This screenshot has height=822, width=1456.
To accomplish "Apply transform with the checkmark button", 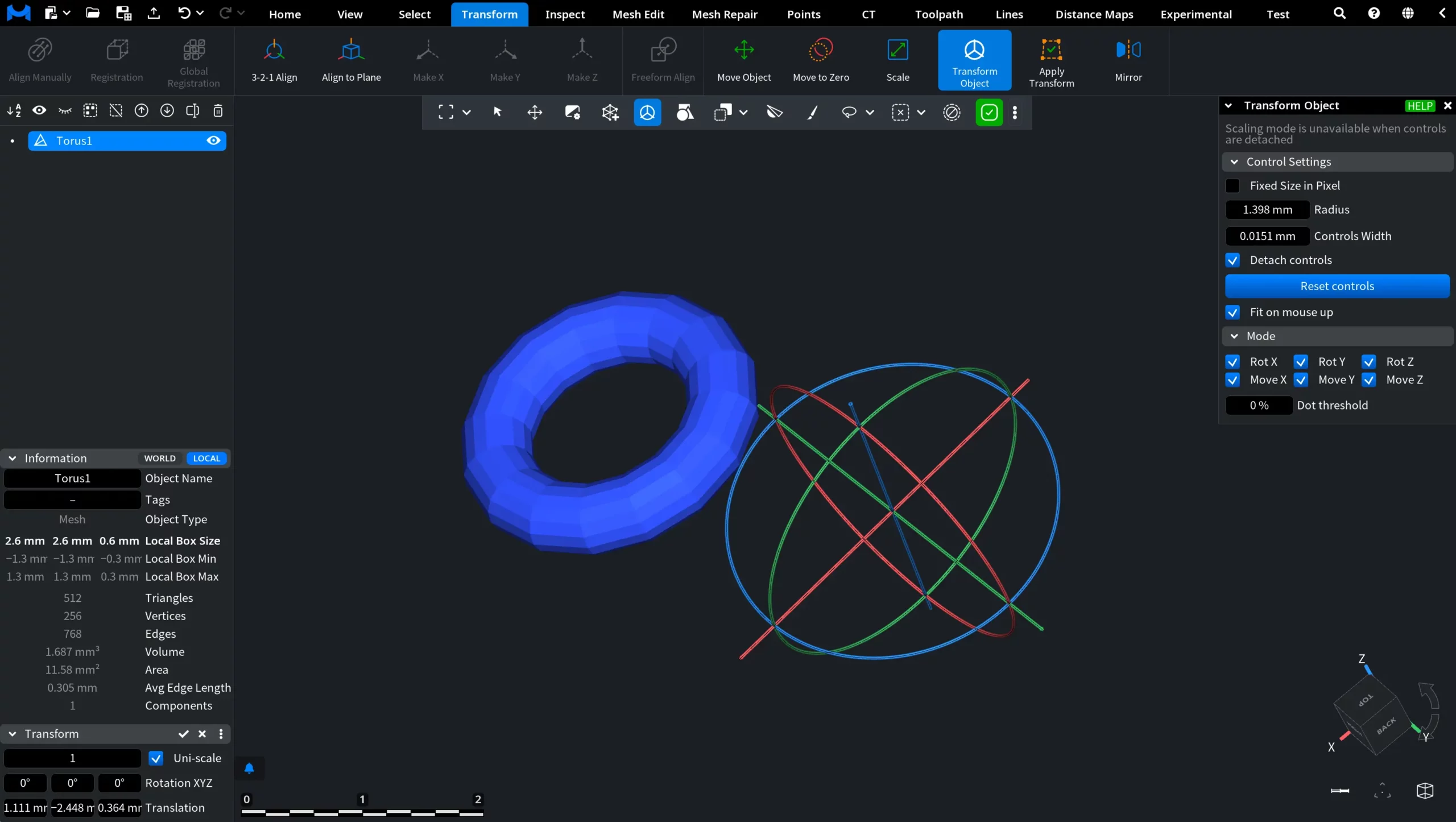I will click(x=183, y=734).
